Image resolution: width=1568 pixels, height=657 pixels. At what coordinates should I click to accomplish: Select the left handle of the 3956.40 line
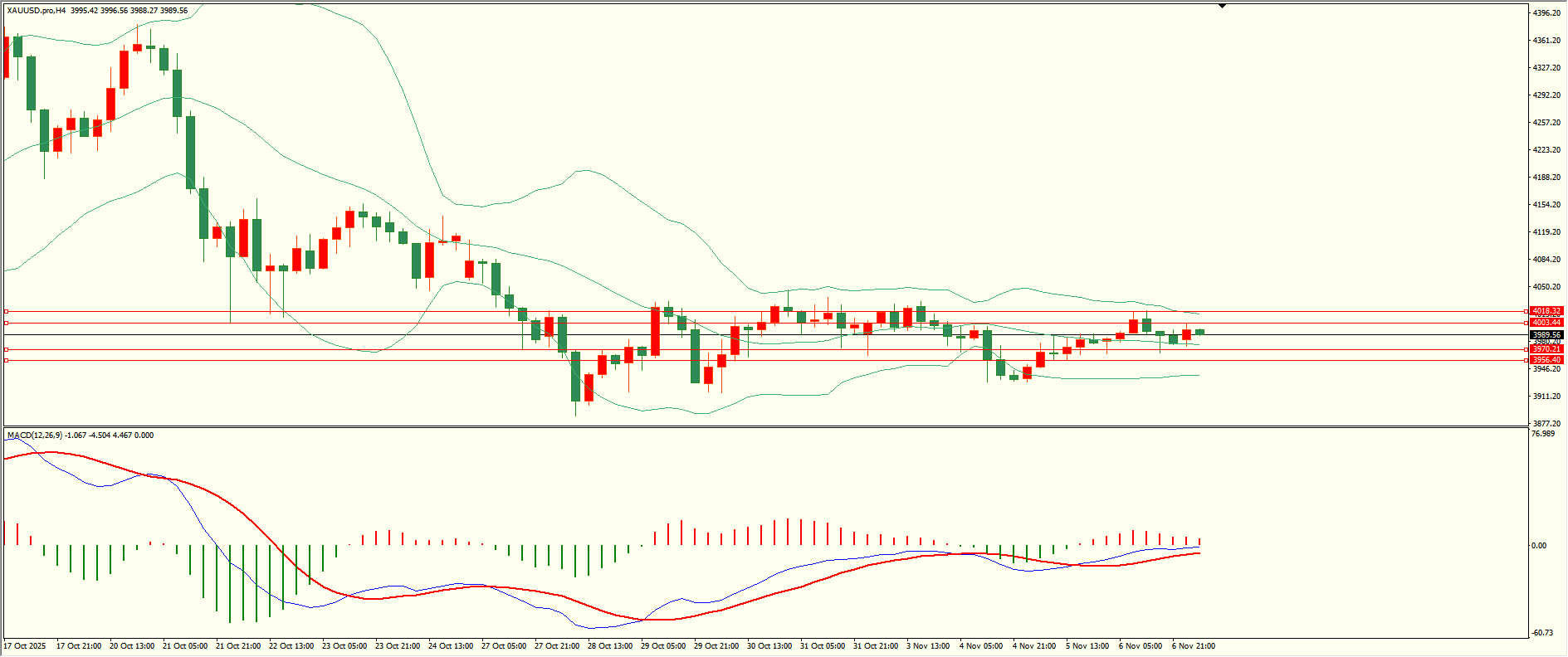pos(7,360)
